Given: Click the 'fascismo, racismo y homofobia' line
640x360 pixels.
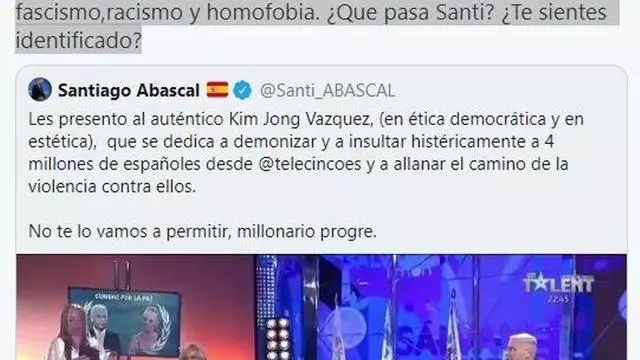Looking at the screenshot, I should (169, 12).
